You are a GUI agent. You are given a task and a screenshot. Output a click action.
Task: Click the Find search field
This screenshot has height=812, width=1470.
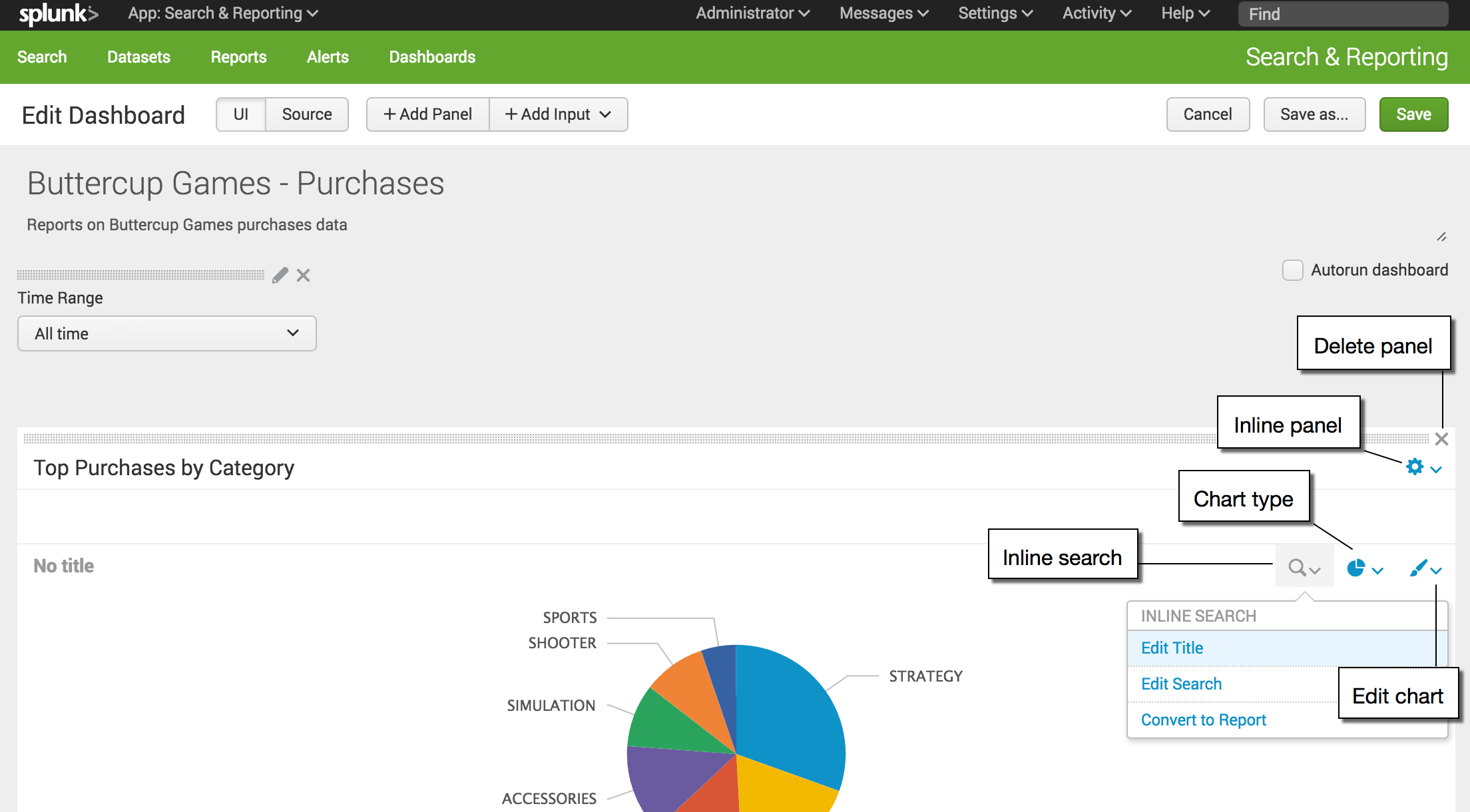click(1343, 14)
